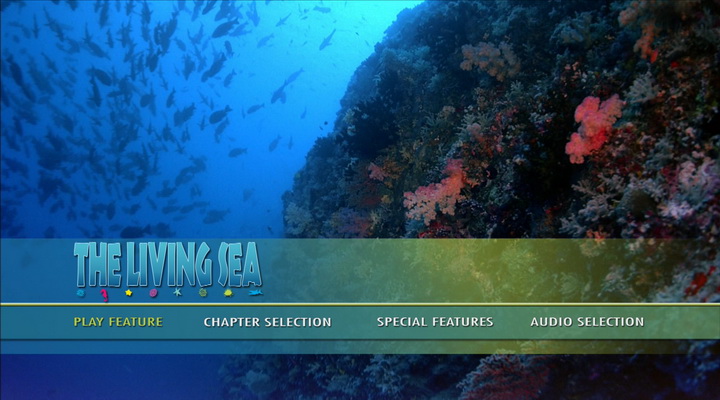This screenshot has width=720, height=400.
Task: Click the blue coral icon under title
Action: point(80,293)
